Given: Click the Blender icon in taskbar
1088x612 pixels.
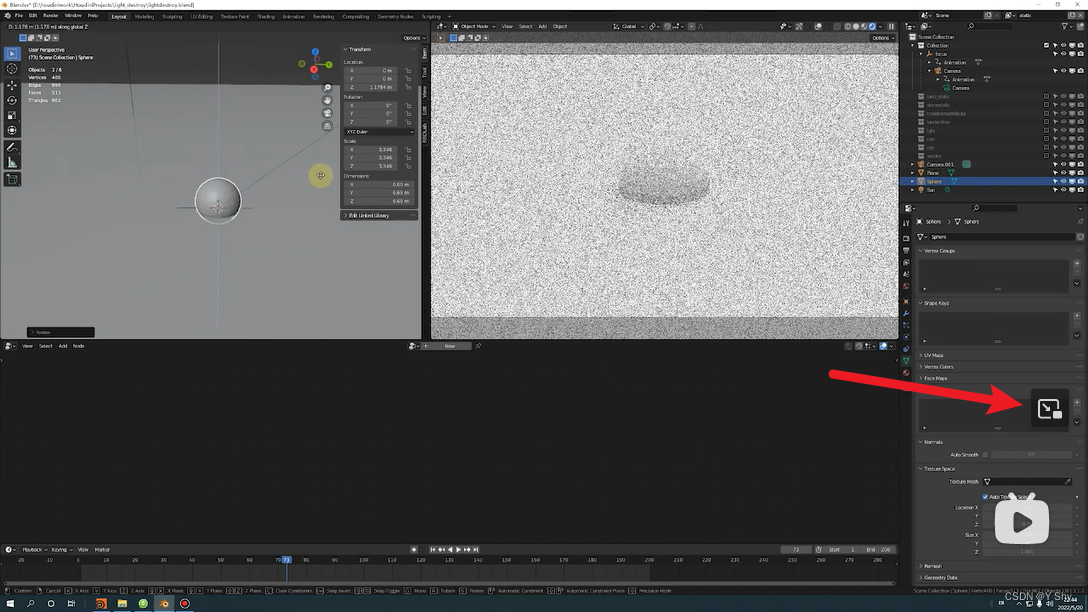Looking at the screenshot, I should click(x=164, y=604).
